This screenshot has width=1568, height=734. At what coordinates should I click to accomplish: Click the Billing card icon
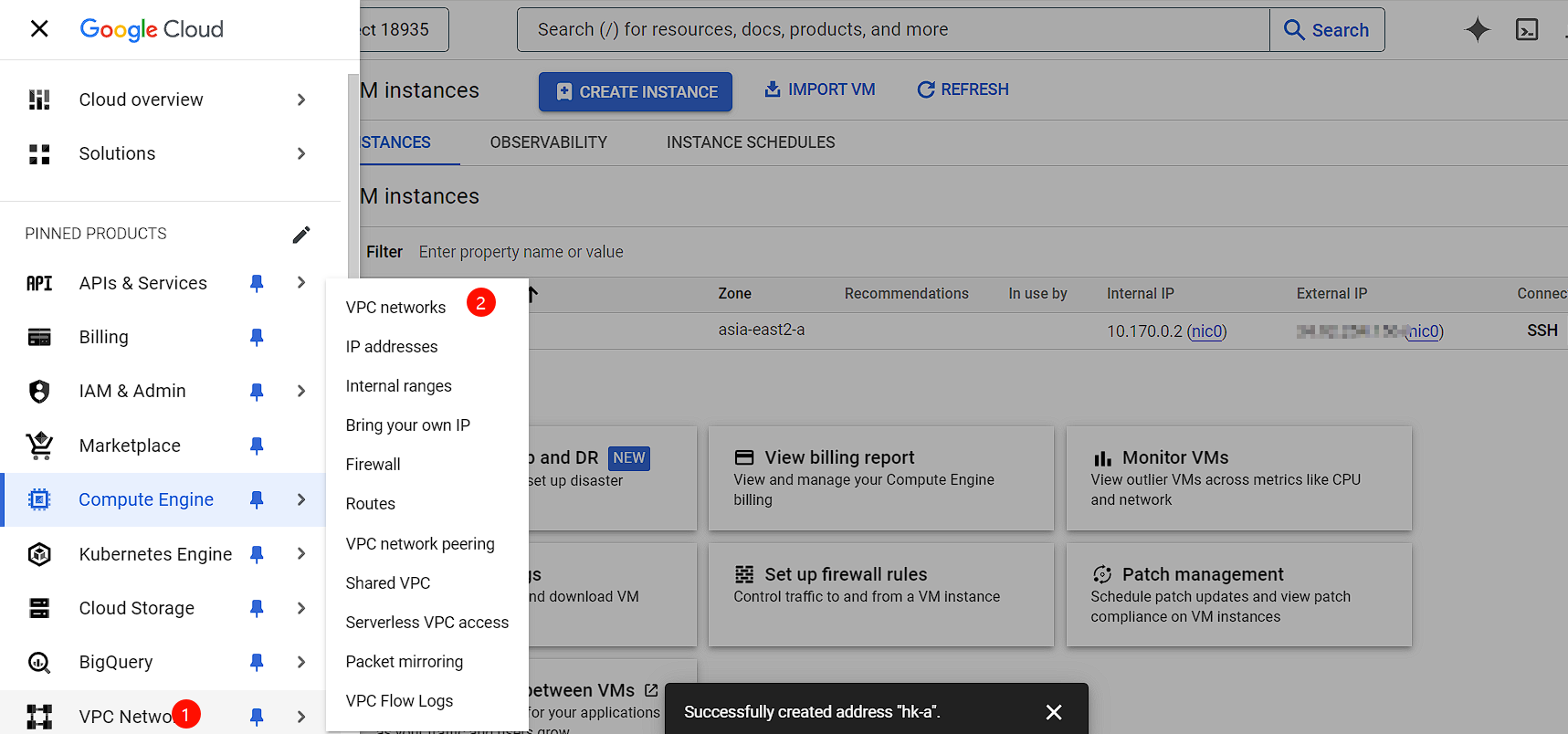click(39, 337)
